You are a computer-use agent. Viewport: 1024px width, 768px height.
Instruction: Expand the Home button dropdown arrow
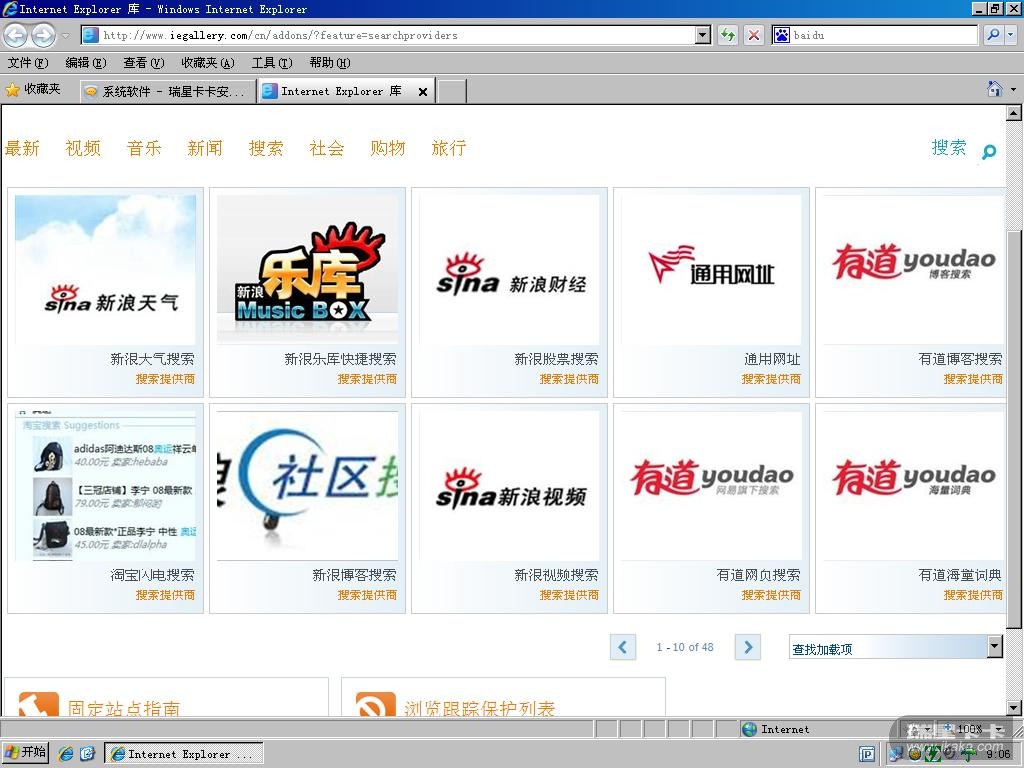click(x=1013, y=89)
